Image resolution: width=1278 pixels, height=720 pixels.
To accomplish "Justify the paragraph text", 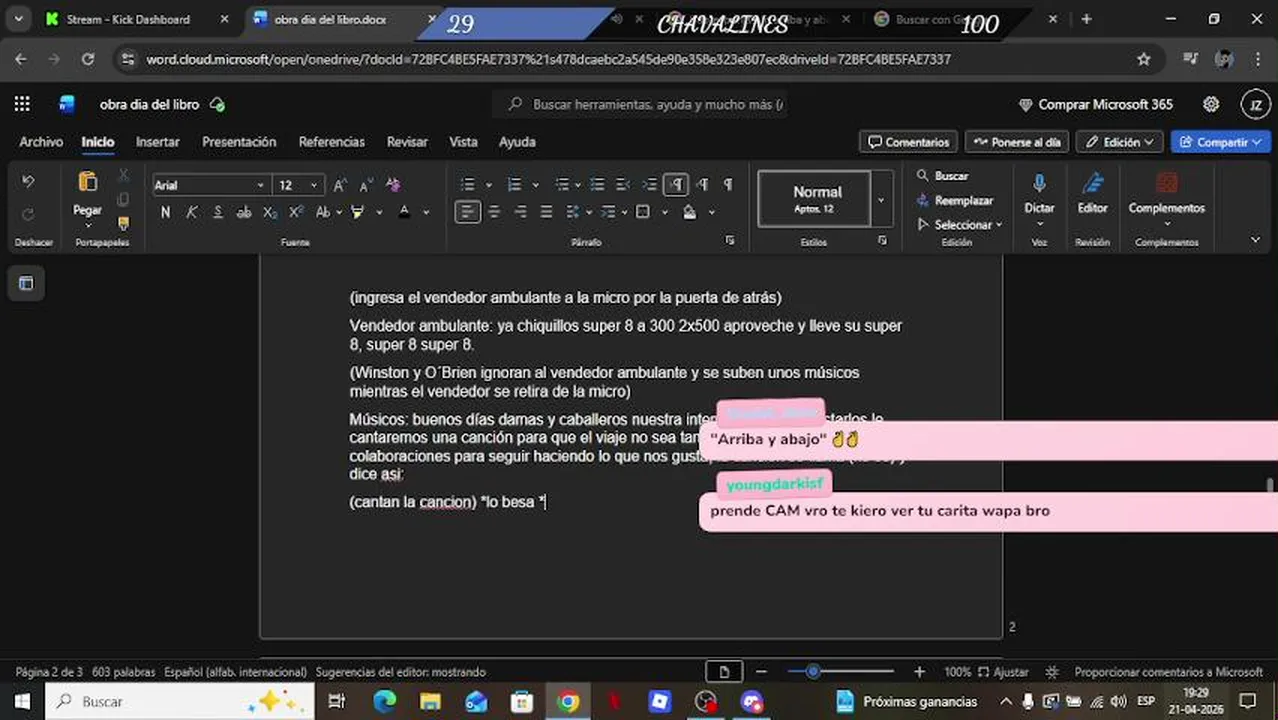I will (x=546, y=212).
